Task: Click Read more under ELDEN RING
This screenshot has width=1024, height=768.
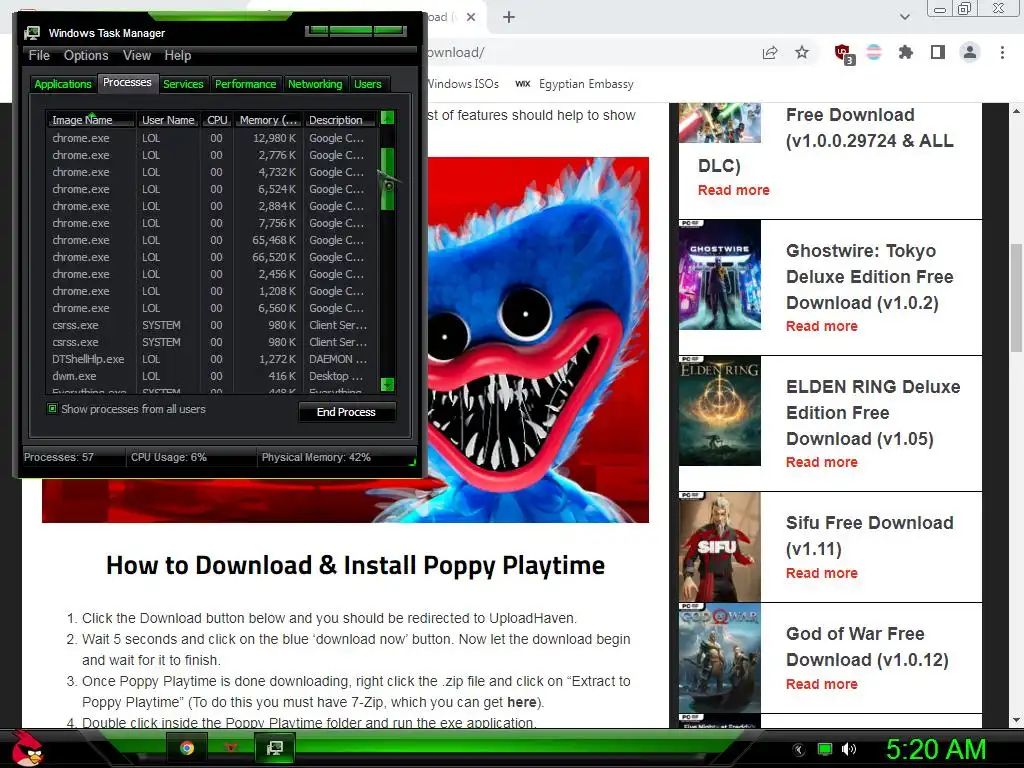Action: pos(822,462)
